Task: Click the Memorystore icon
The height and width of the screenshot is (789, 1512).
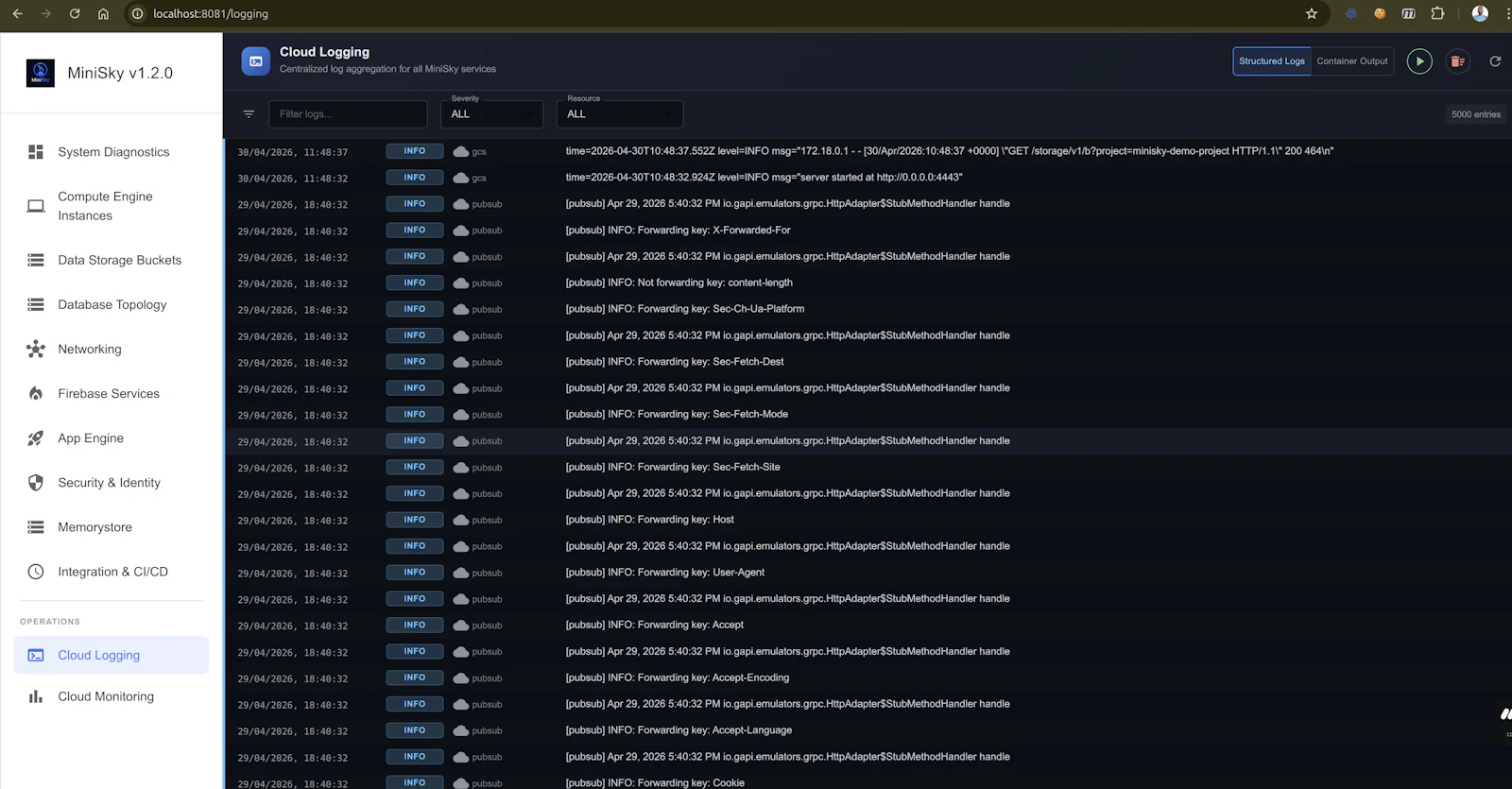Action: pyautogui.click(x=36, y=527)
